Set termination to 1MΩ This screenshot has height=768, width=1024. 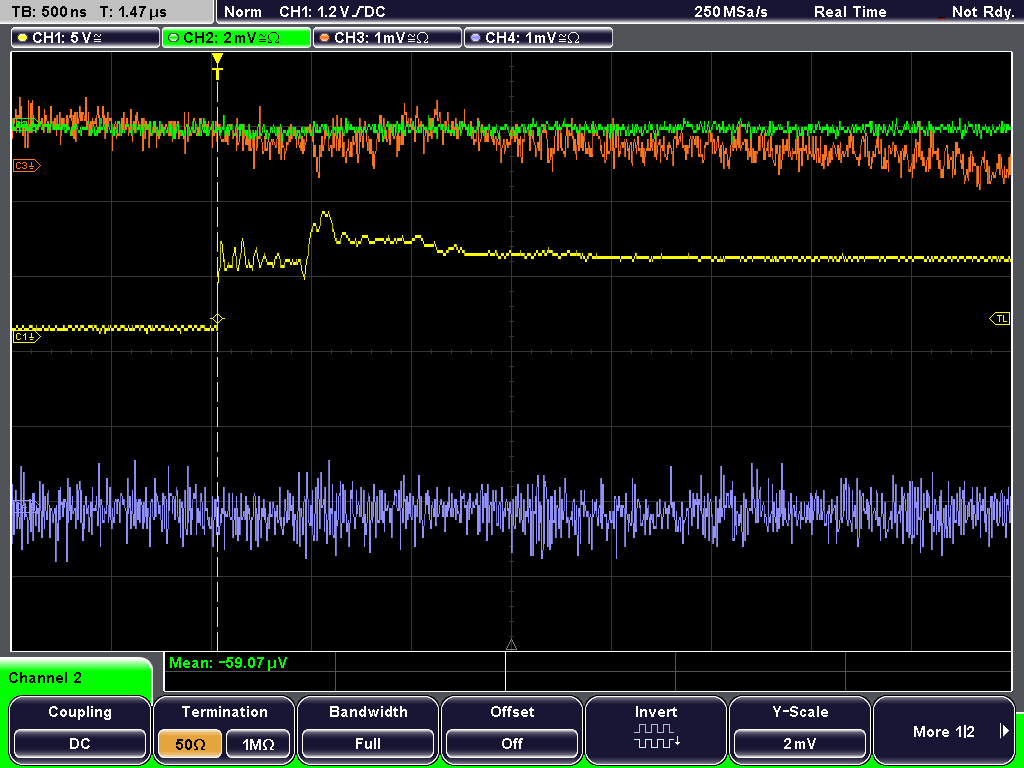[x=258, y=744]
